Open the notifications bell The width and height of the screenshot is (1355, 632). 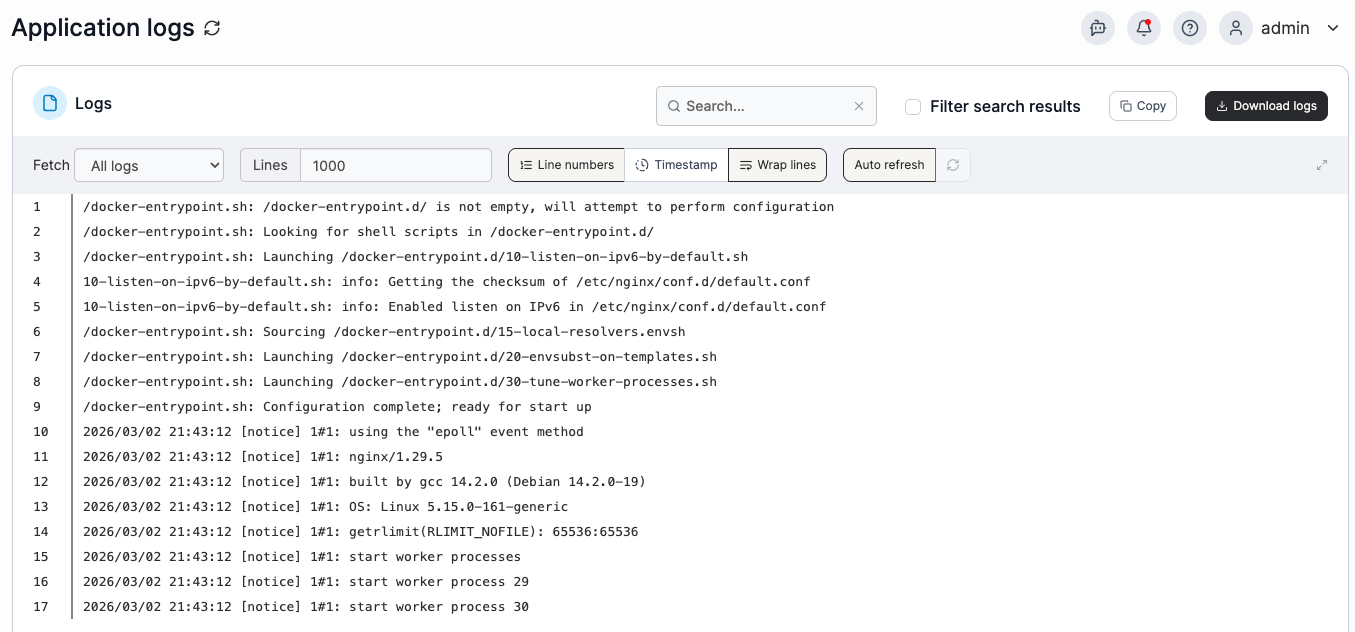(1144, 28)
